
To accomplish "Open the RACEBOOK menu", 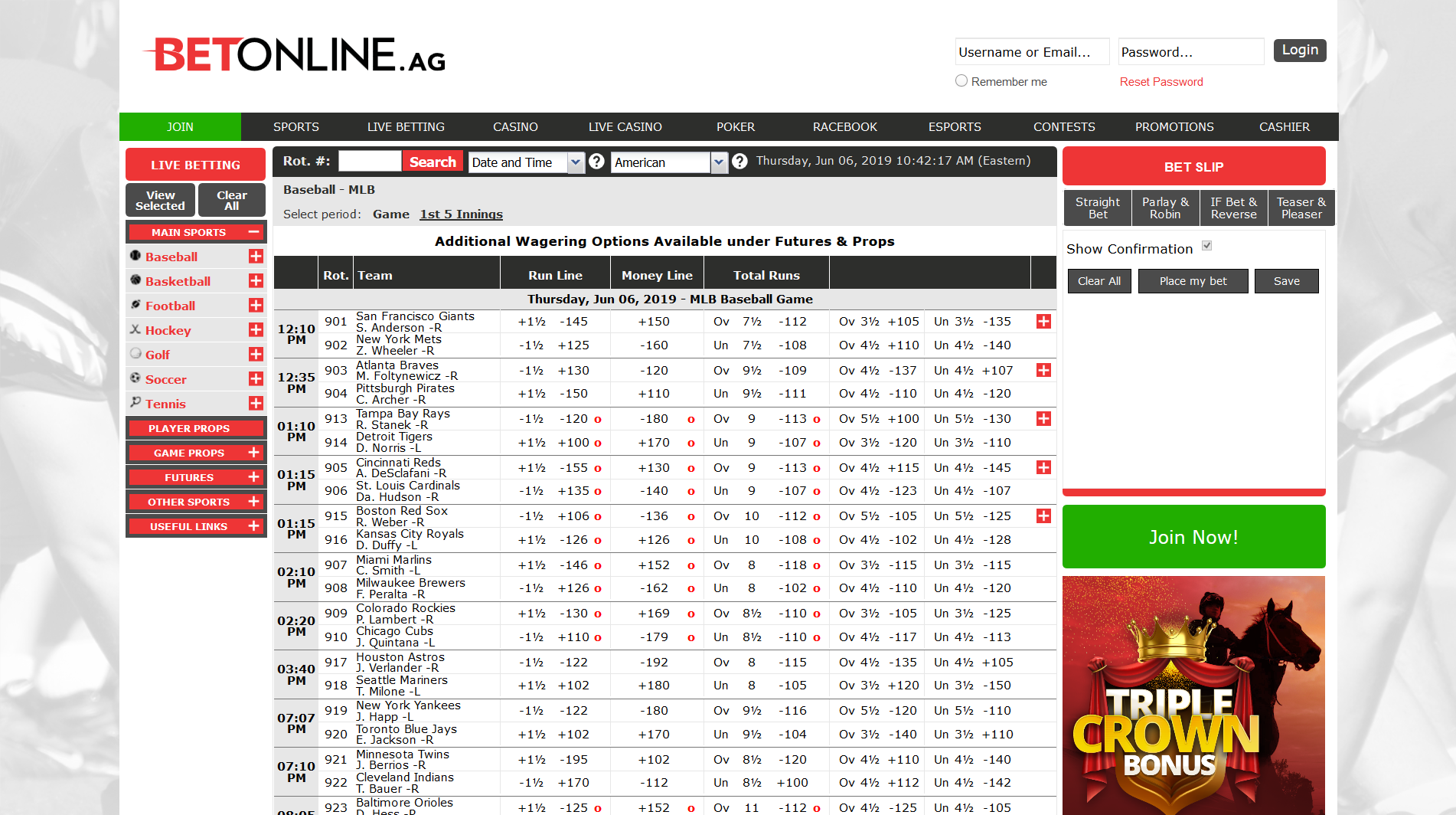I will pos(845,127).
